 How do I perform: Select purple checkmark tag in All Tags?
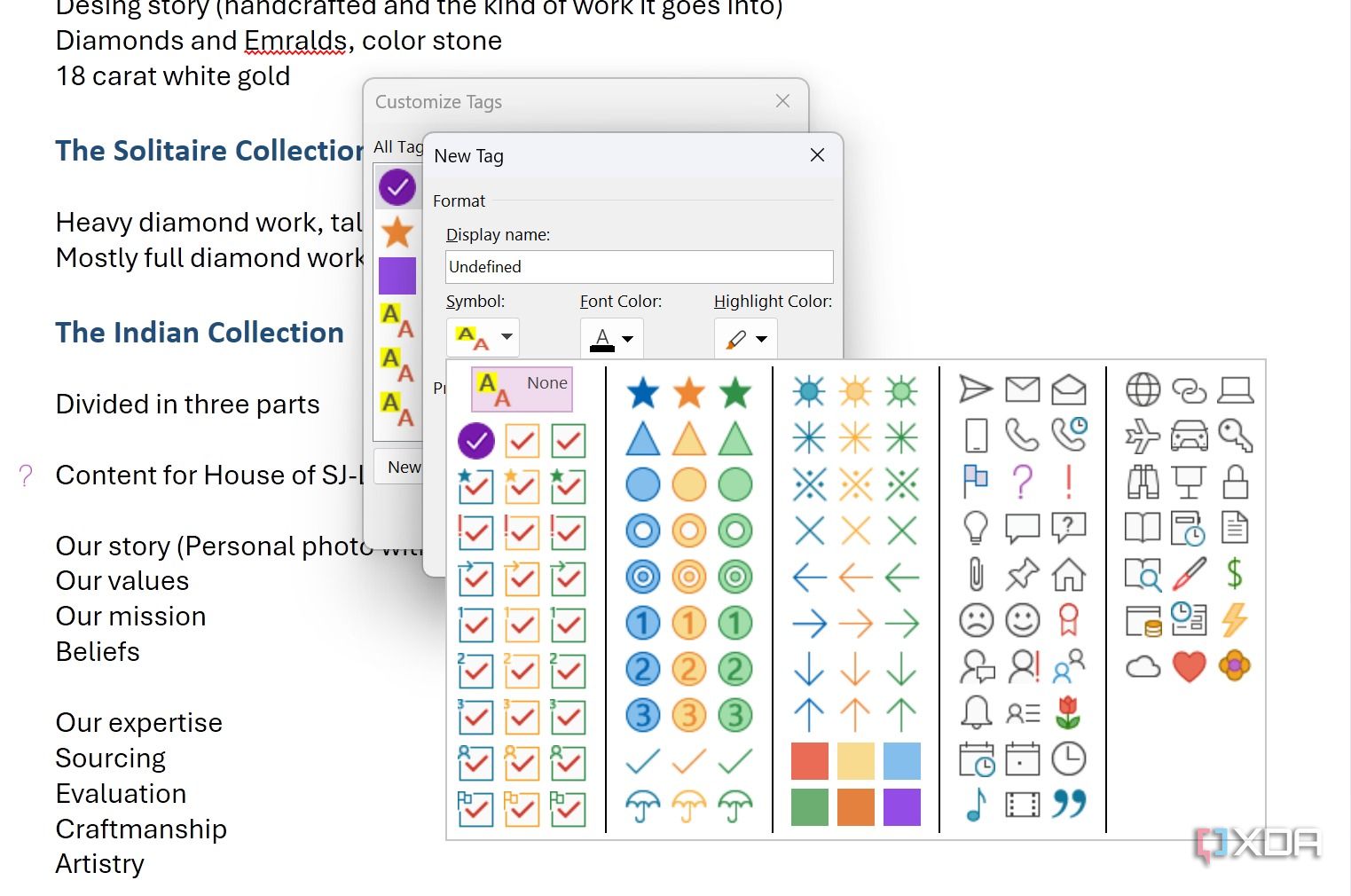(397, 187)
